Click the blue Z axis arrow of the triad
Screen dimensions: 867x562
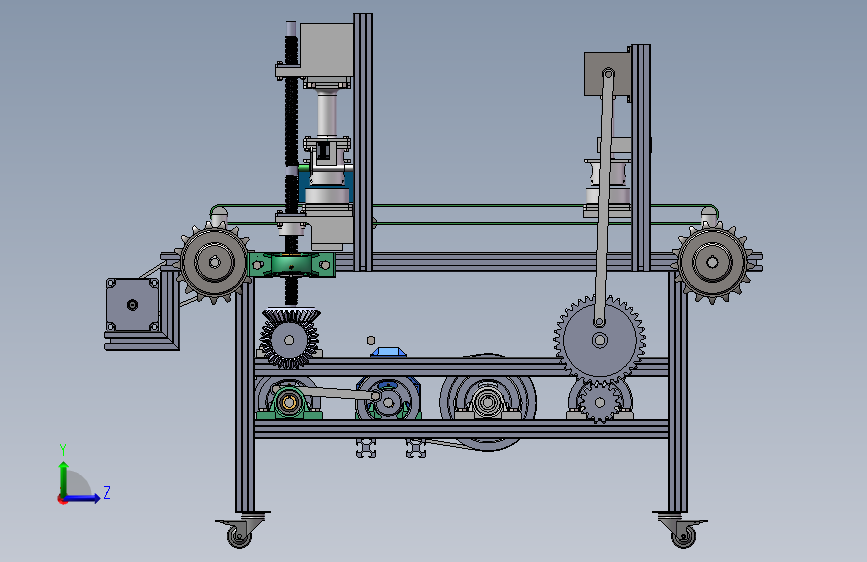[83, 498]
